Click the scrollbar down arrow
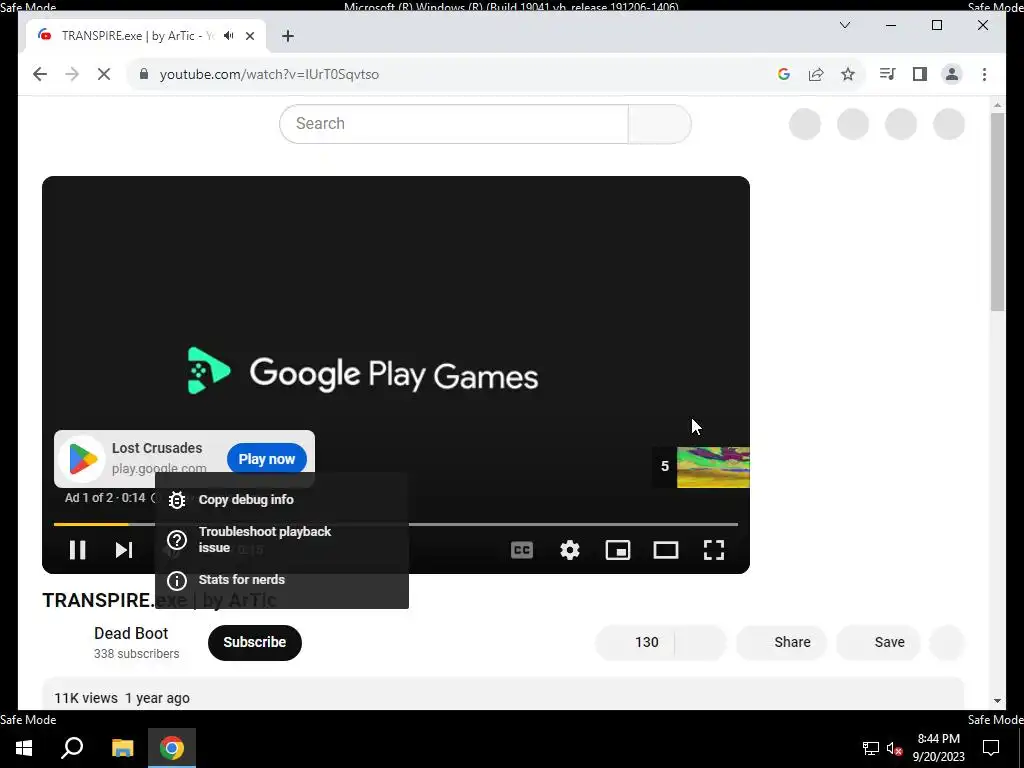The height and width of the screenshot is (768, 1024). point(997,701)
